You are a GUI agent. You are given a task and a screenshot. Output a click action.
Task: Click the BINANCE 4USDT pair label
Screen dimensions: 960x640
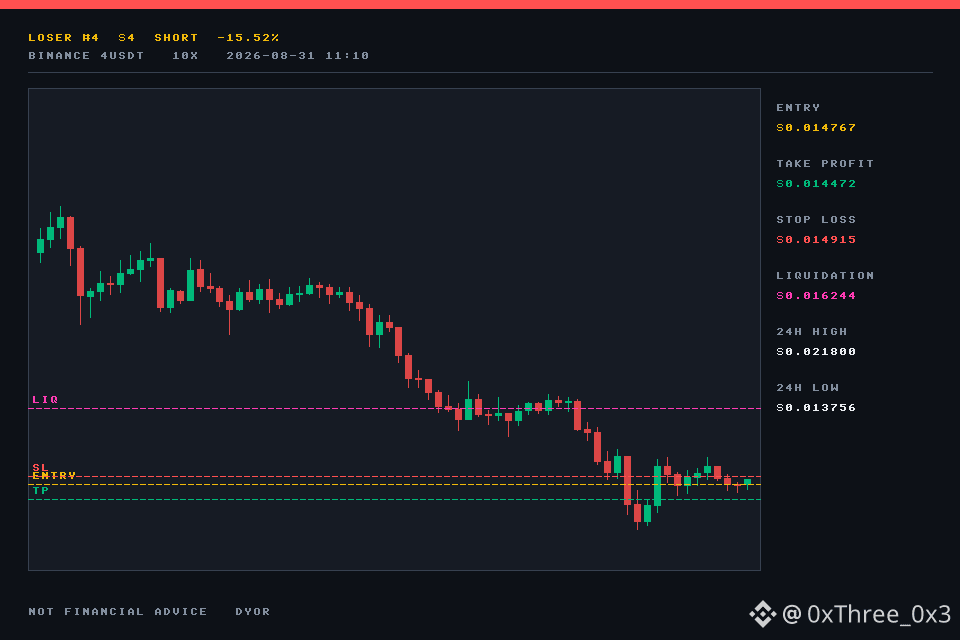(86, 56)
